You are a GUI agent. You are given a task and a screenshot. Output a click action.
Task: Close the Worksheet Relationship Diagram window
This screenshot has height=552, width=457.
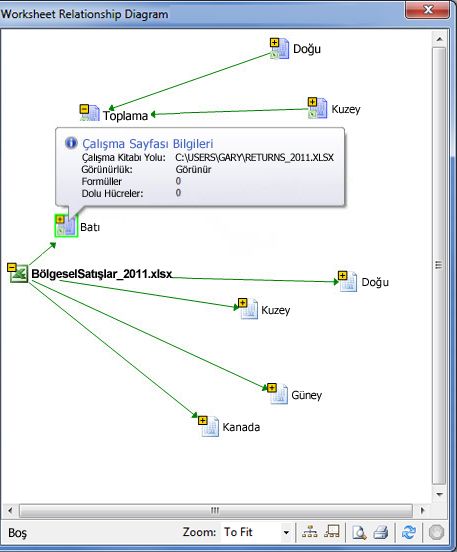[427, 10]
